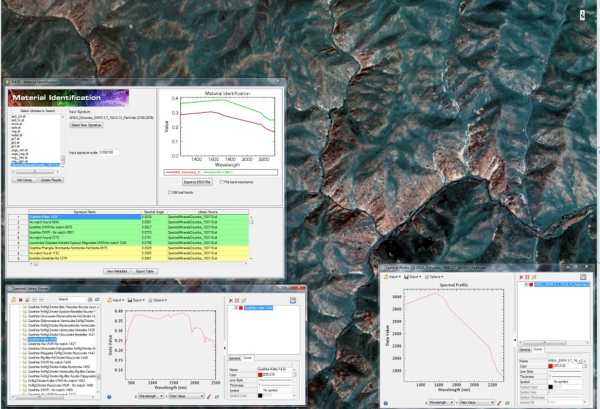
Task: Click red remove-curve icon in Spectral Profile panel
Action: coord(521,277)
